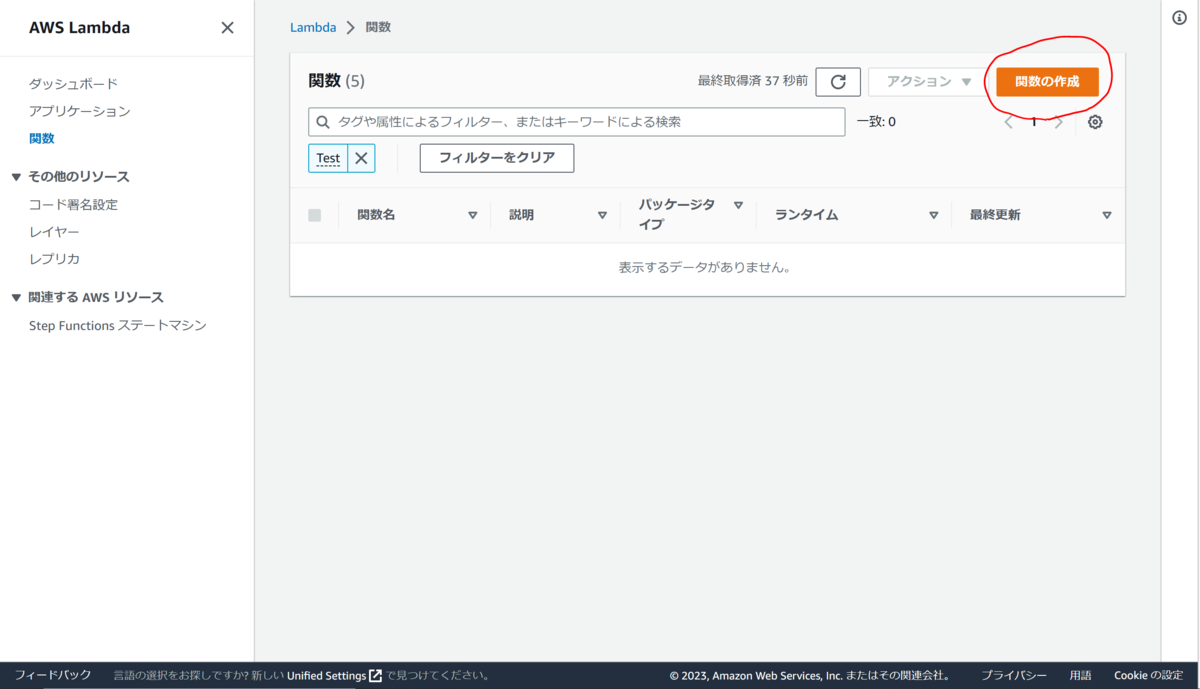Click AWS Lambda sidebar title
This screenshot has width=1200, height=689.
click(x=79, y=28)
